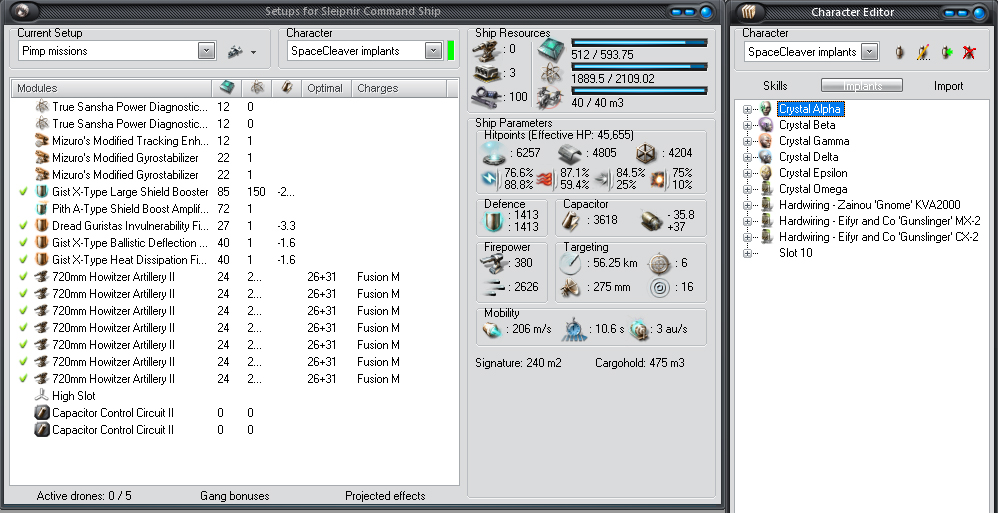The width and height of the screenshot is (998, 513).
Task: Switch to the Implants tab
Action: pos(862,85)
